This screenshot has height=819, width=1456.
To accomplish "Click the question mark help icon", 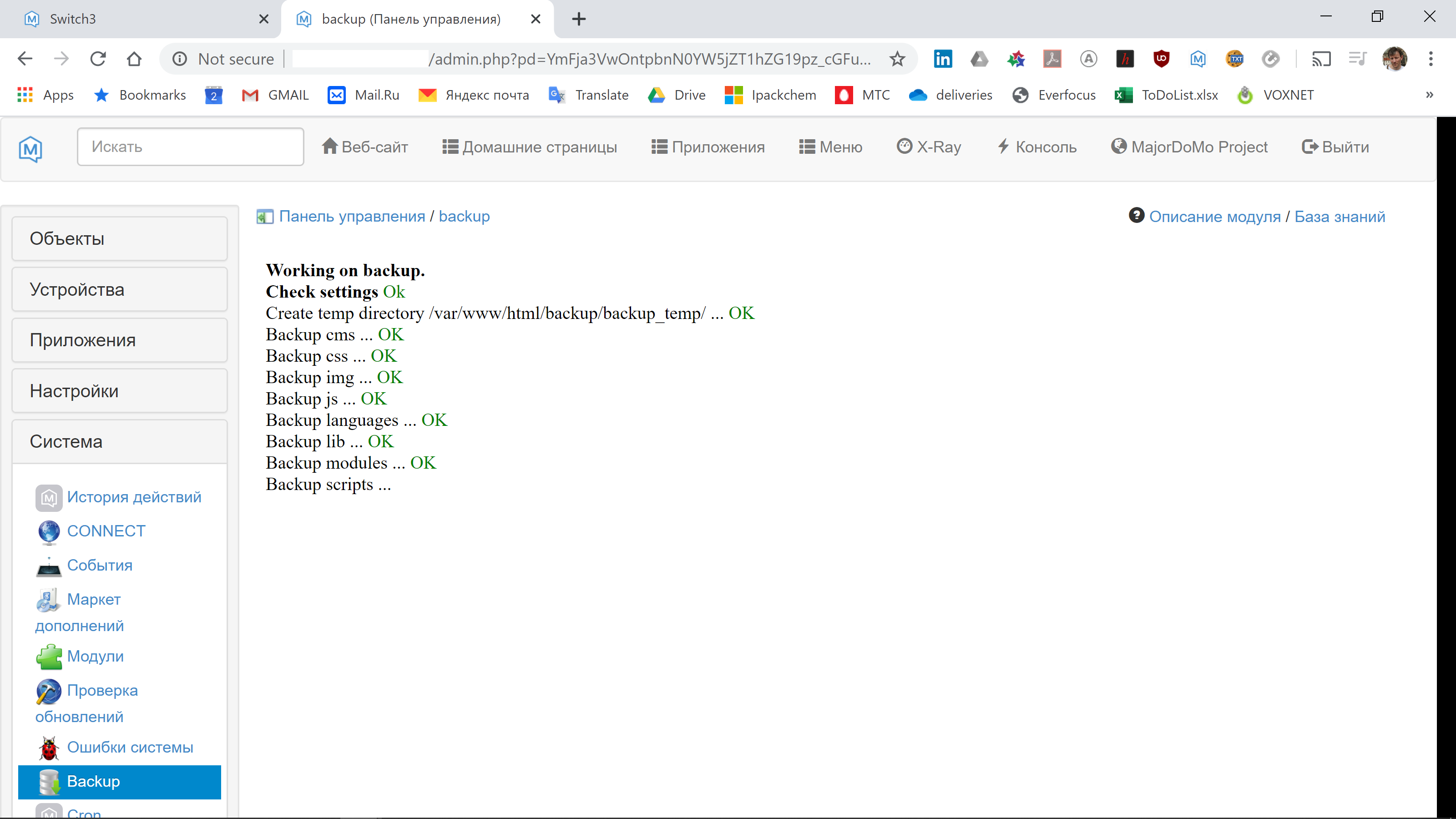I will 1136,215.
